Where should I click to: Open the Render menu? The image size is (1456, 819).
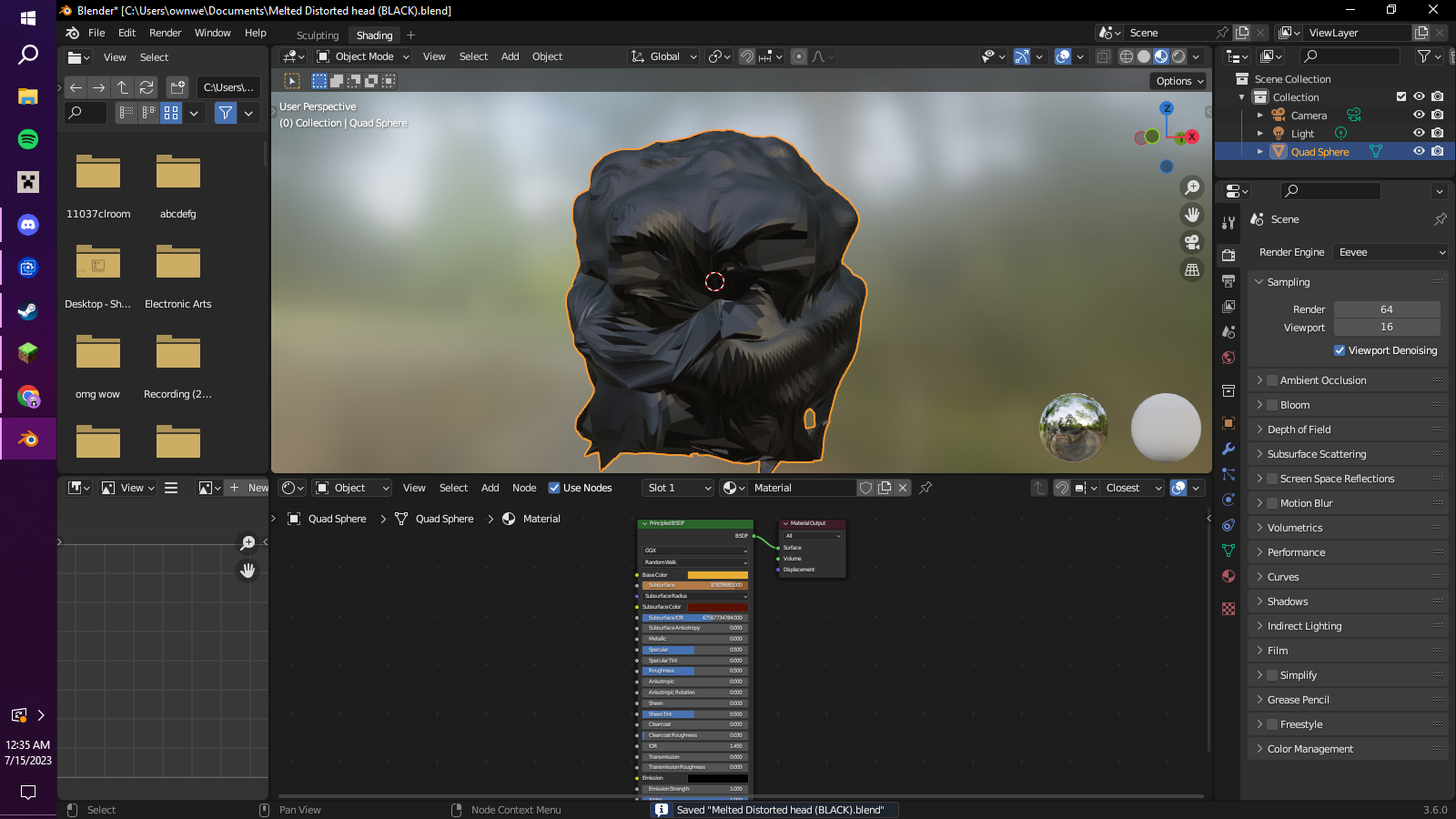166,33
